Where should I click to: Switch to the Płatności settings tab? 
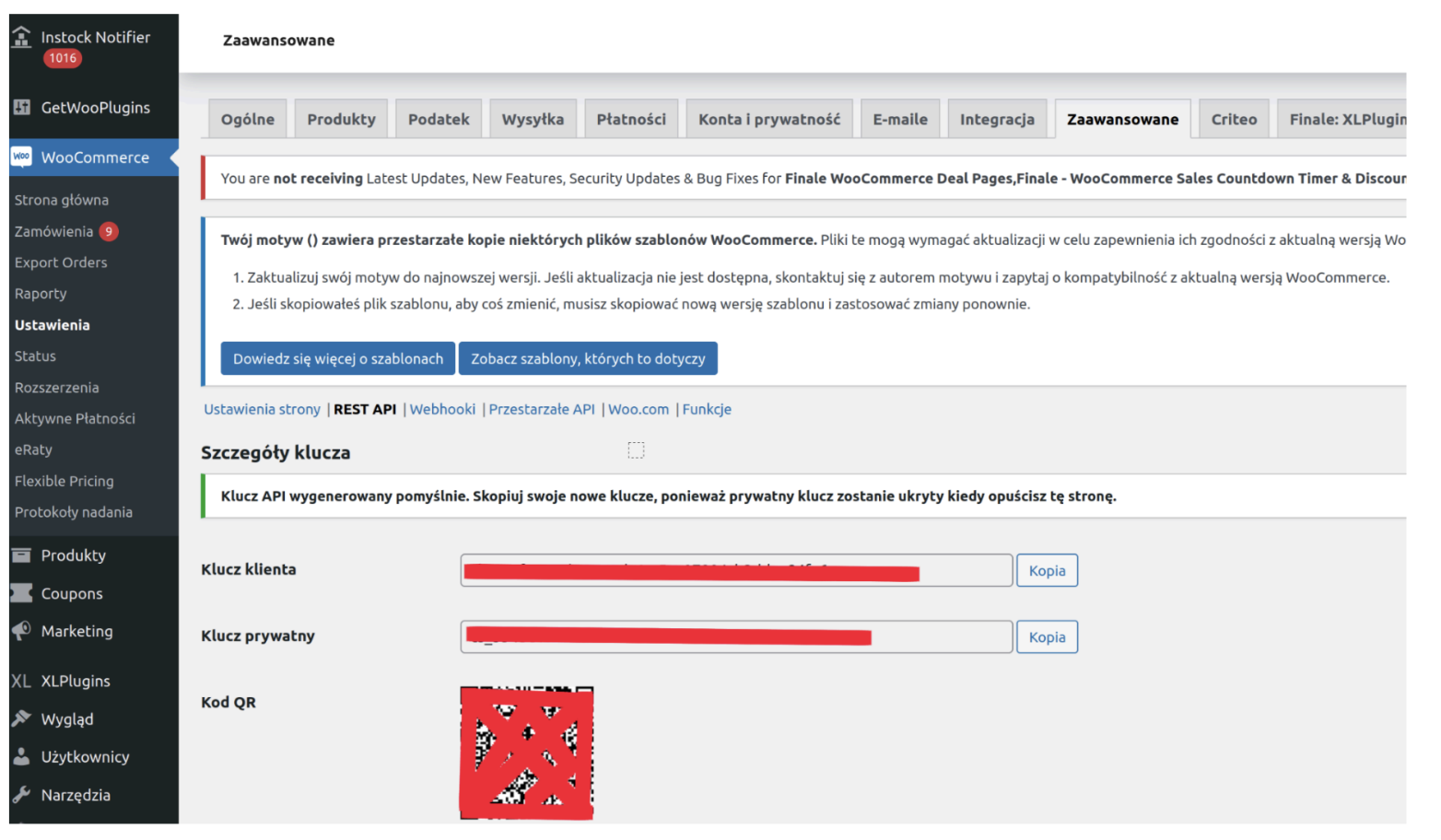[631, 120]
